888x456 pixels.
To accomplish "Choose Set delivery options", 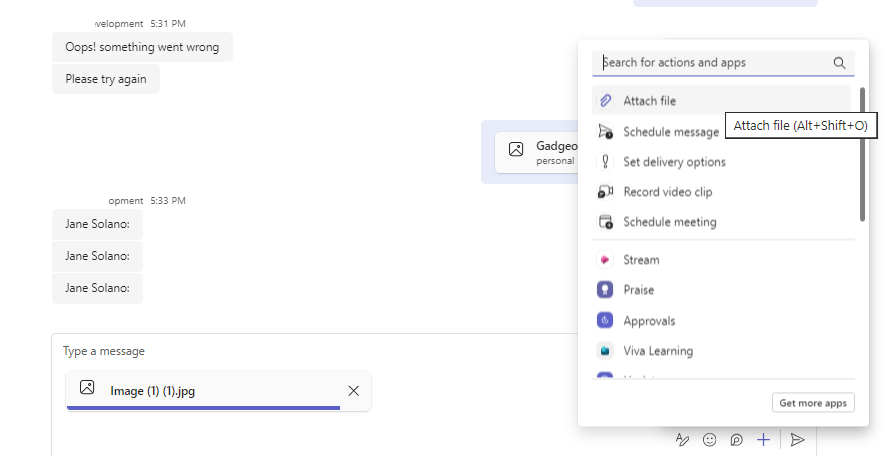I will pos(722,161).
